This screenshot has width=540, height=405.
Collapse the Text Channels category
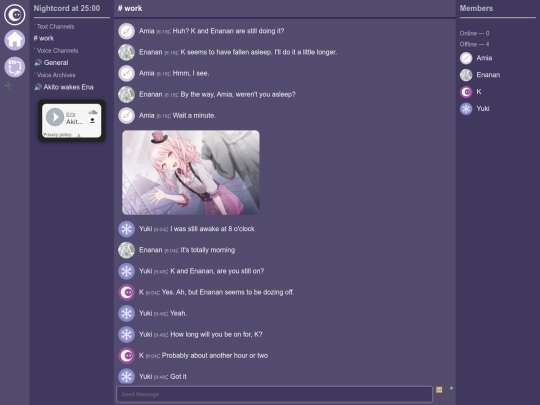point(54,27)
